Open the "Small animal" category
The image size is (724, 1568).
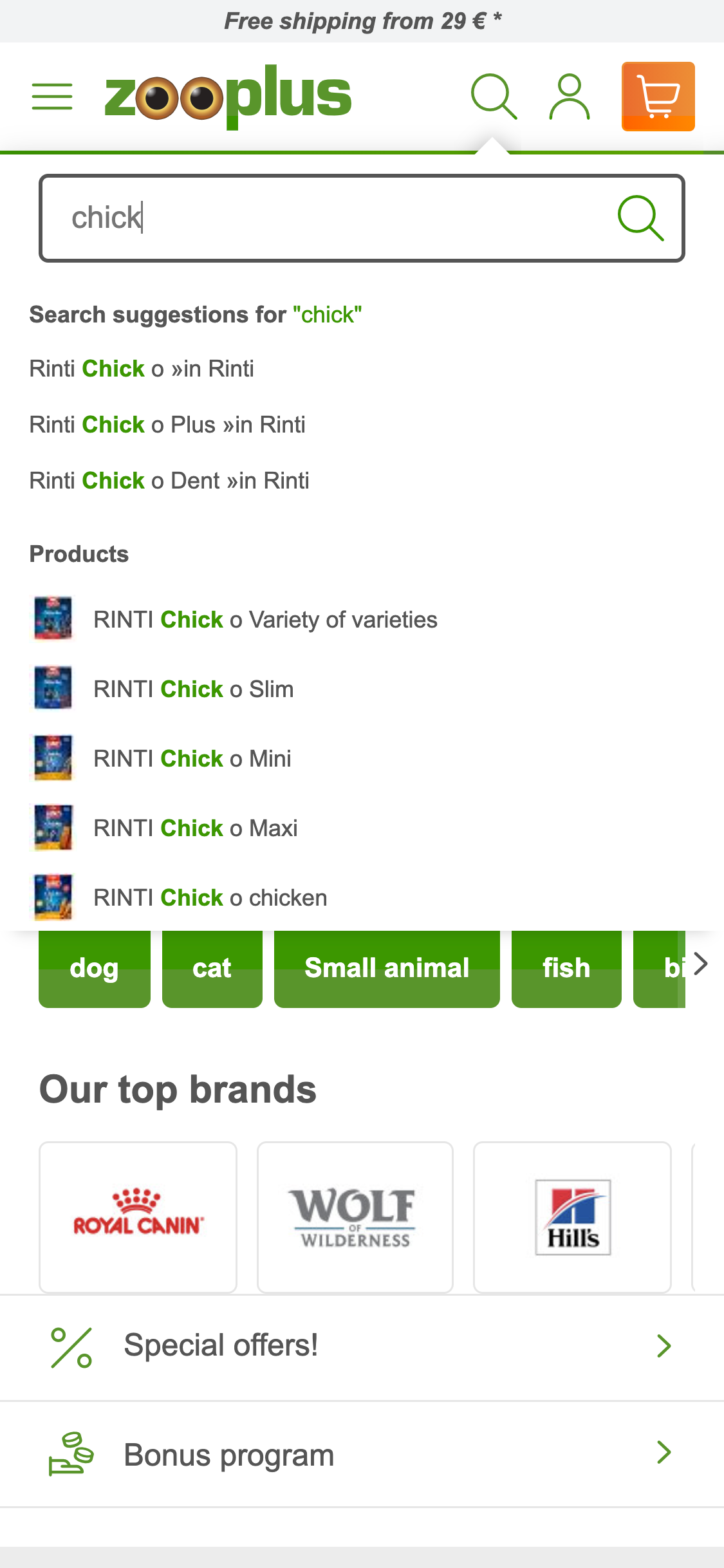click(x=386, y=967)
